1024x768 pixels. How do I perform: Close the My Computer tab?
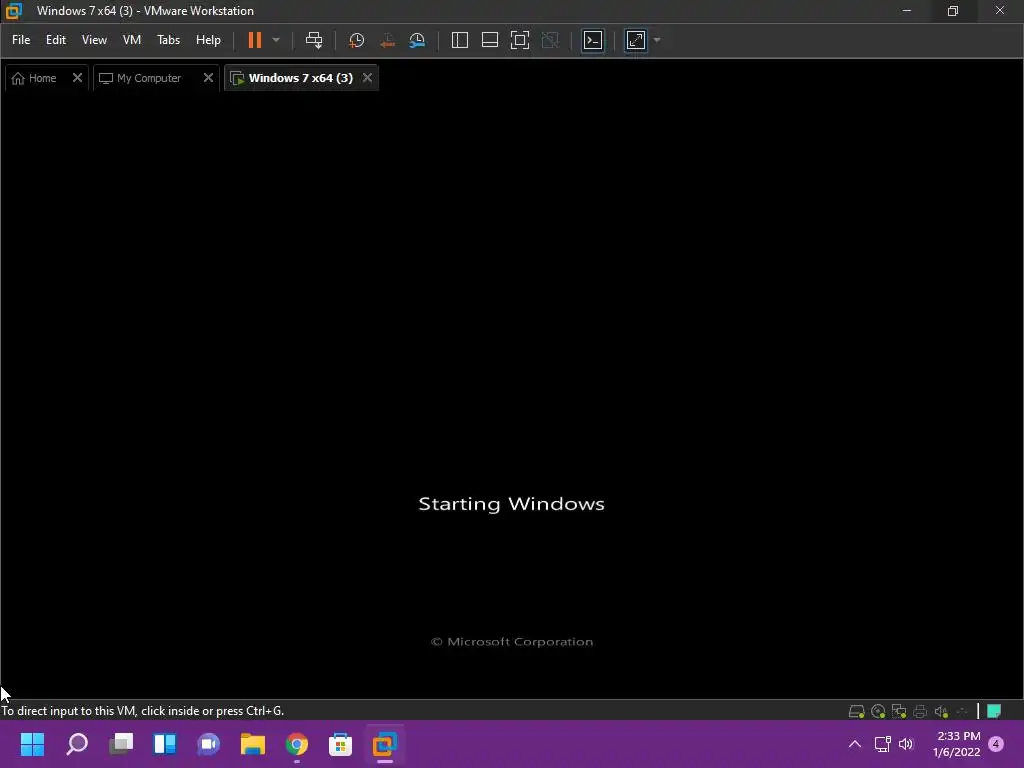(208, 78)
